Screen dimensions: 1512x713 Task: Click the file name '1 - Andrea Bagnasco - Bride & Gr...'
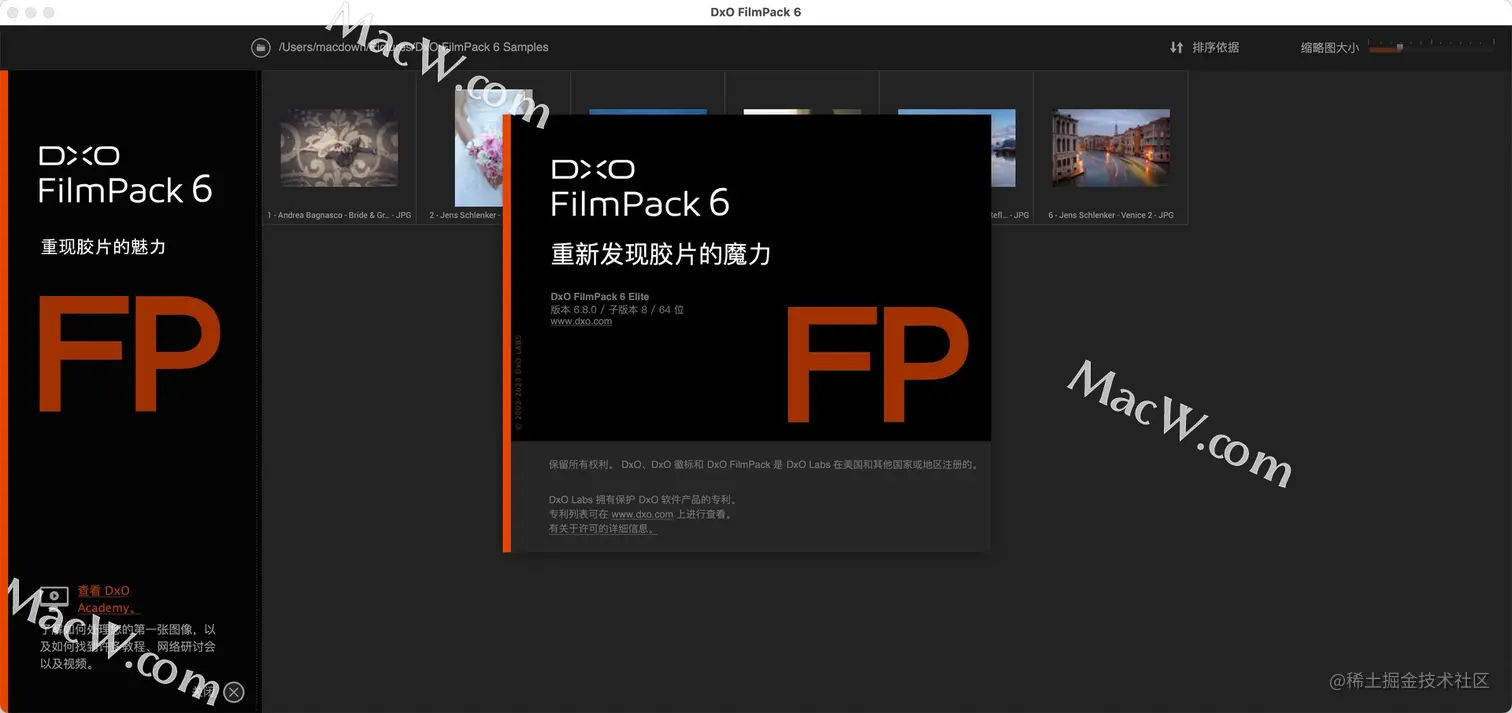coord(339,215)
